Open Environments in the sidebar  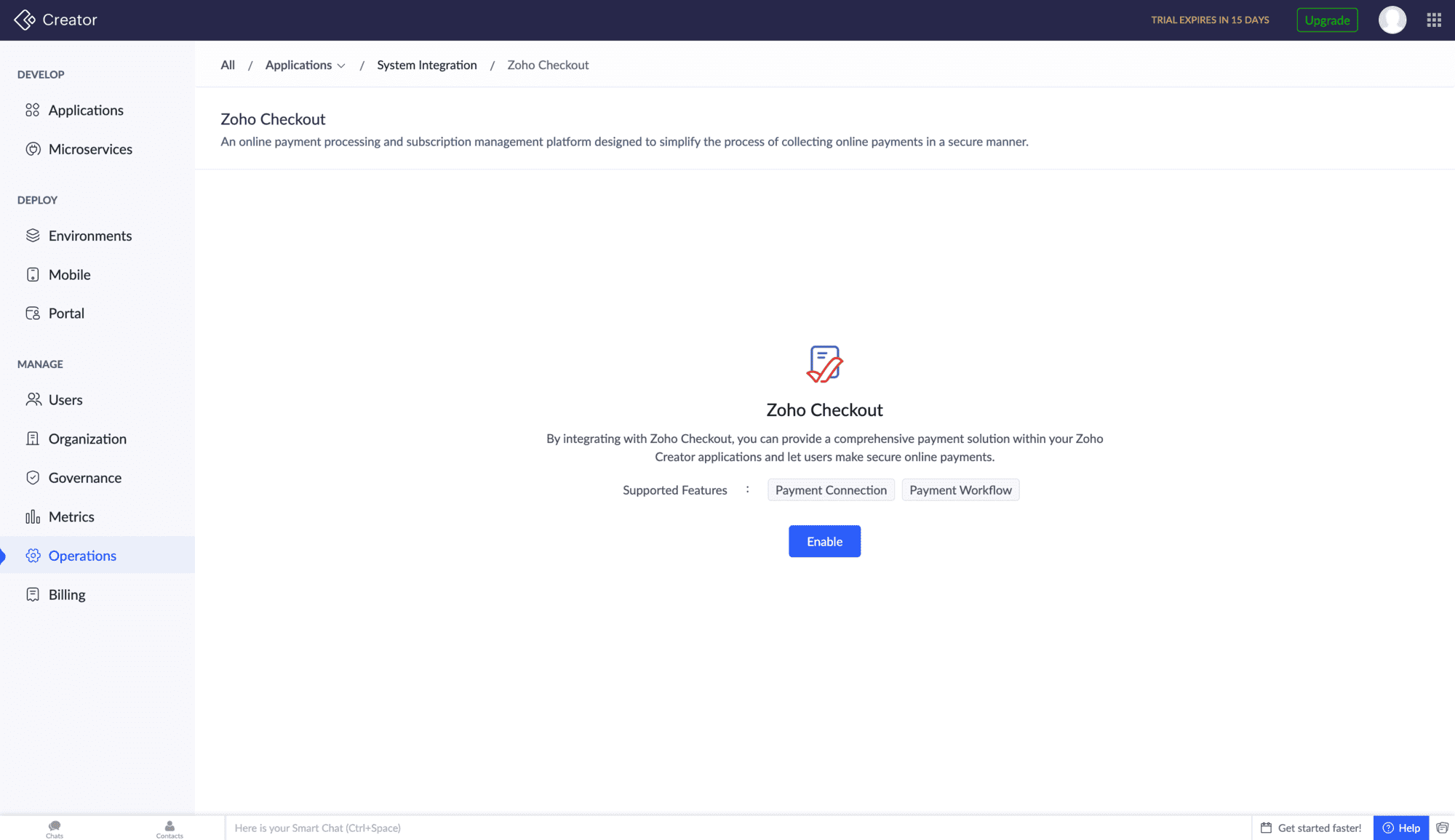coord(89,236)
